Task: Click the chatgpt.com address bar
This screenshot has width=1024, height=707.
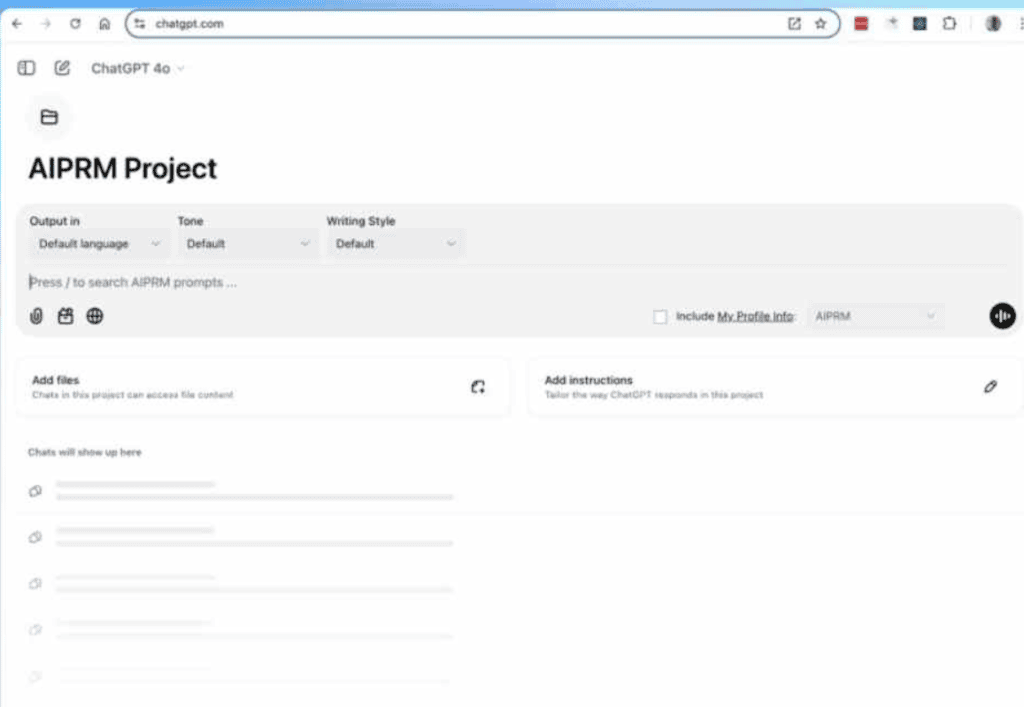Action: click(x=483, y=24)
